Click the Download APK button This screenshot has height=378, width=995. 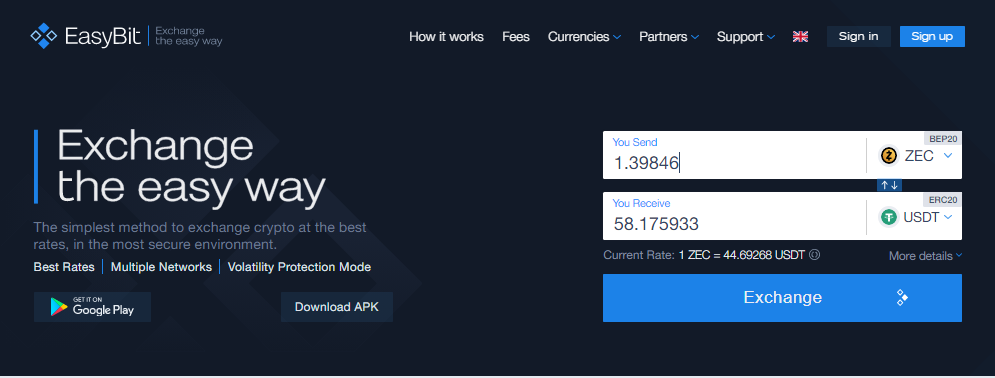pyautogui.click(x=337, y=307)
